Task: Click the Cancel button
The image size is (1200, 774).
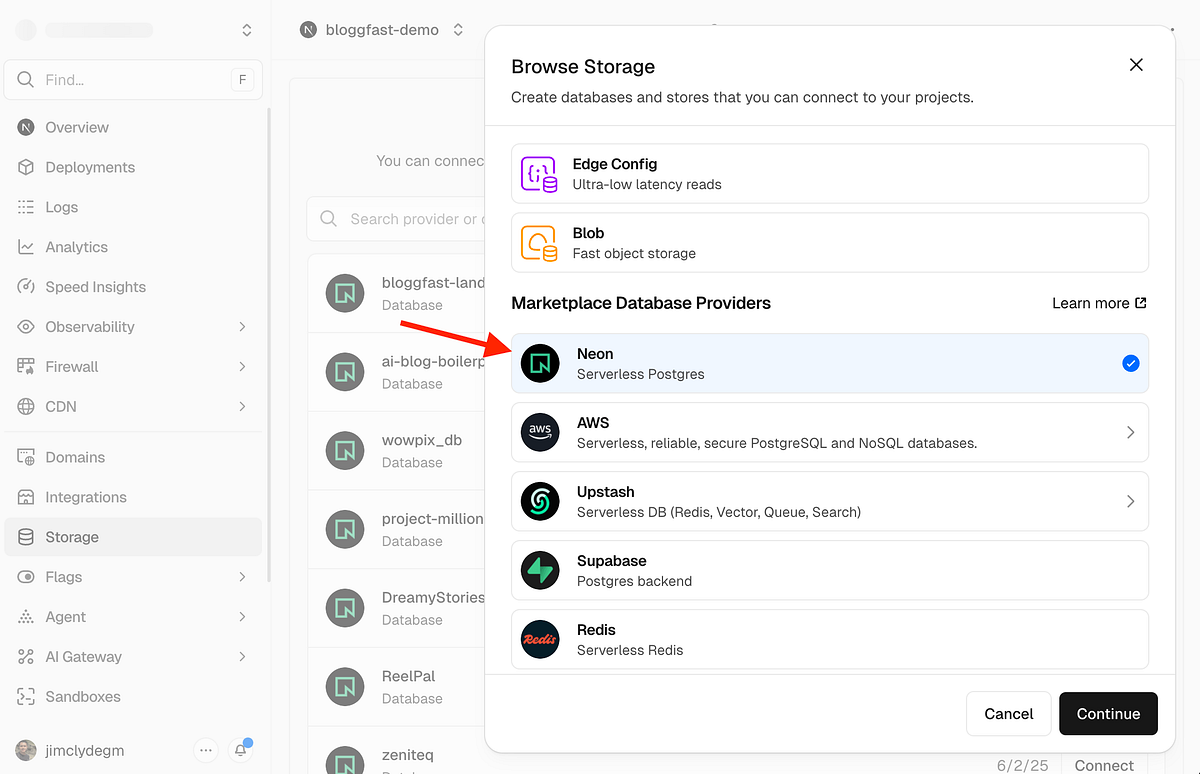Action: 1008,713
